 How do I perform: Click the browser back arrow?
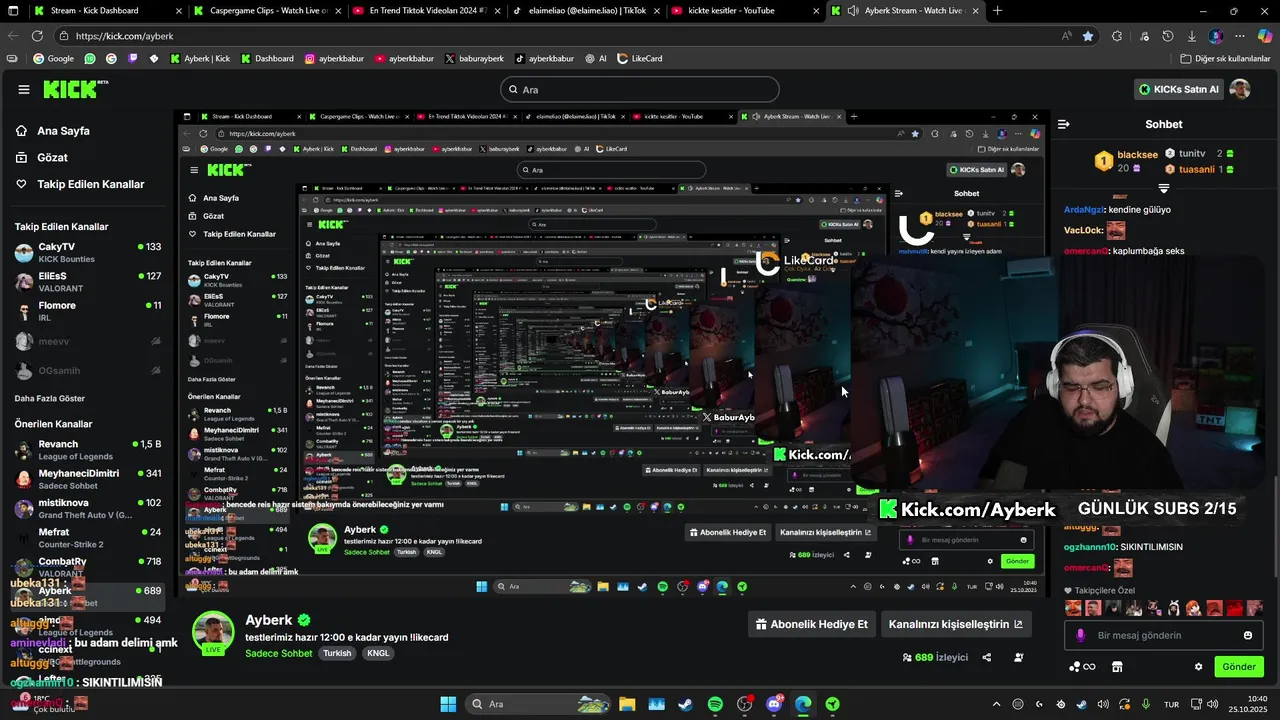[13, 36]
